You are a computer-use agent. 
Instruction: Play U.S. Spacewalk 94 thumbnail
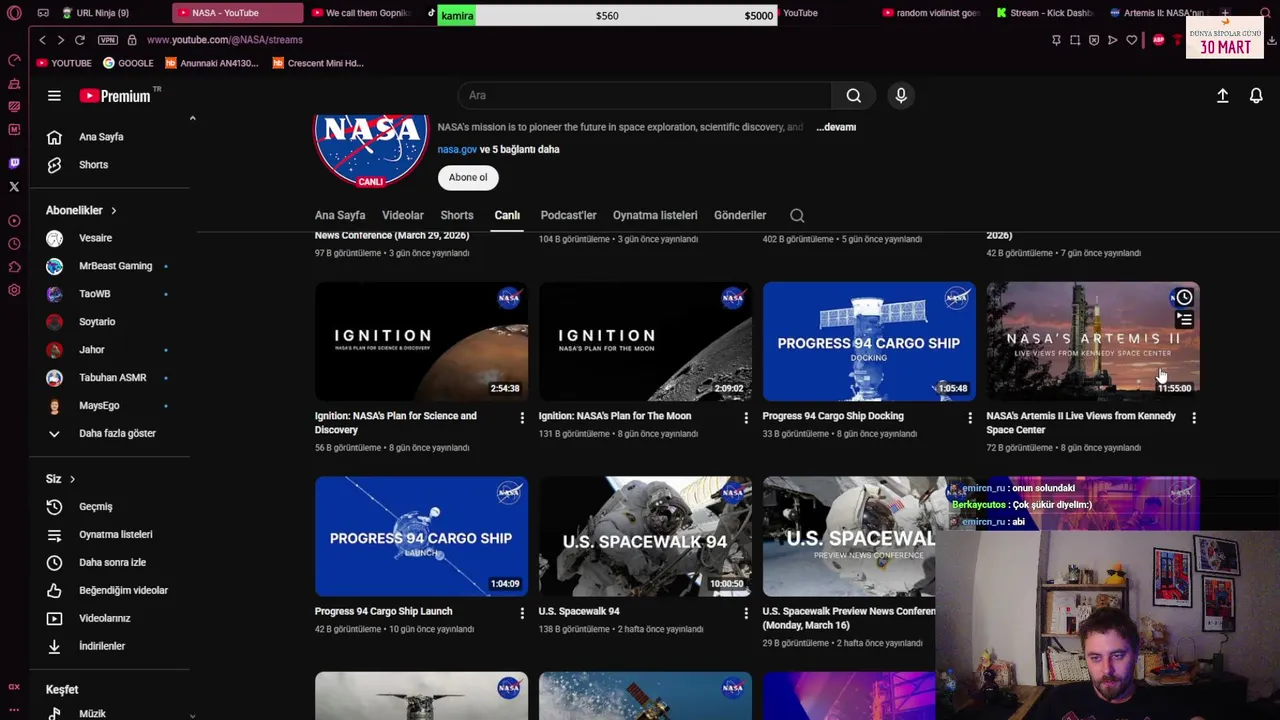pos(645,537)
